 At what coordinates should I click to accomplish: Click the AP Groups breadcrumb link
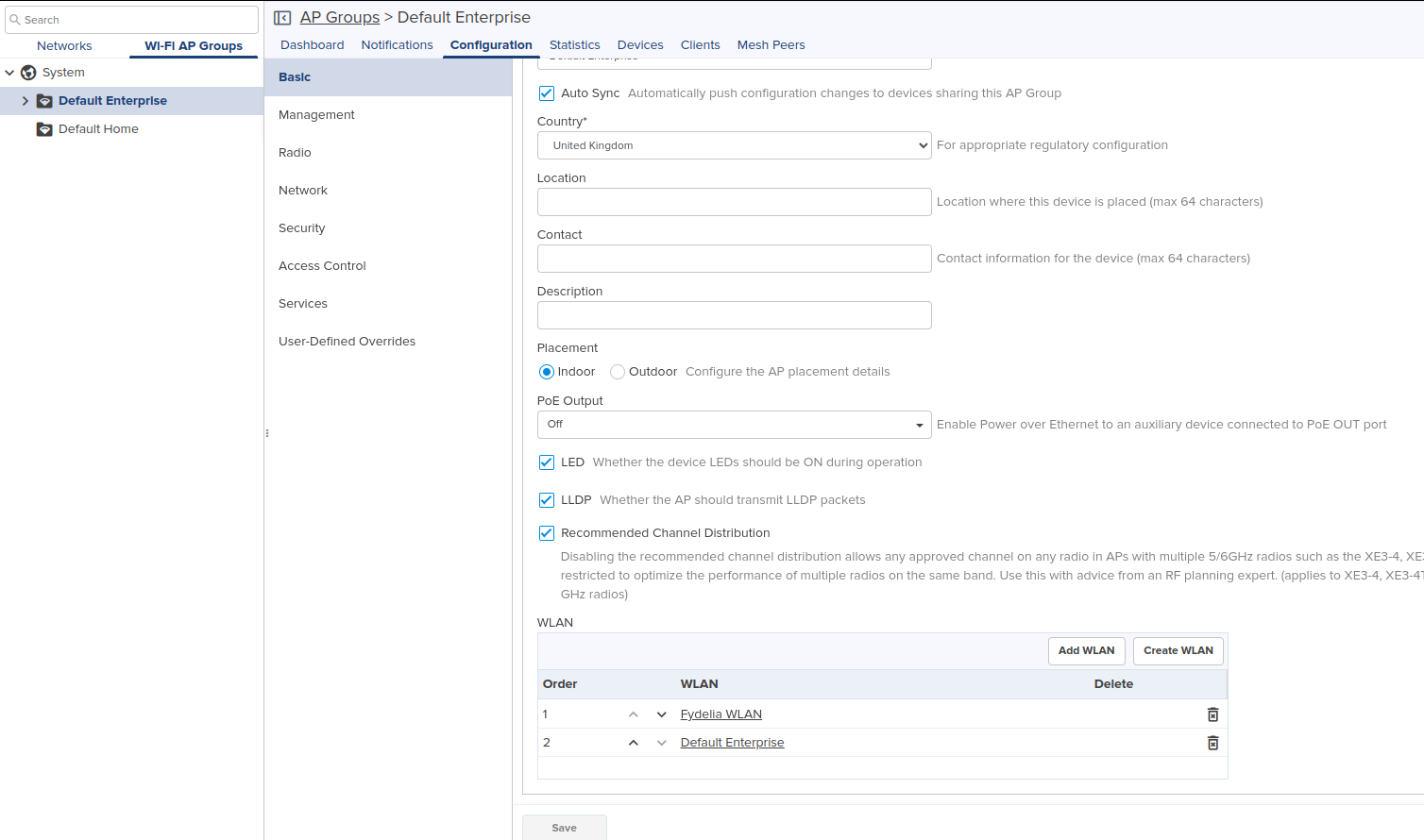click(340, 18)
